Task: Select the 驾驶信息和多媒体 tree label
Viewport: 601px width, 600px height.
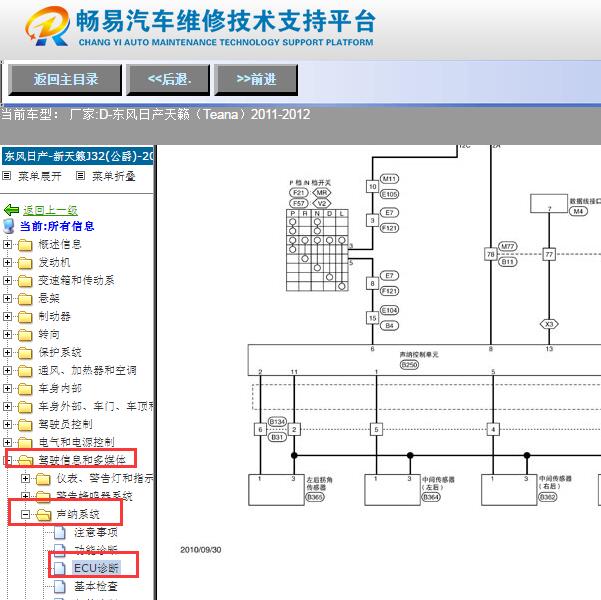Action: coord(82,460)
